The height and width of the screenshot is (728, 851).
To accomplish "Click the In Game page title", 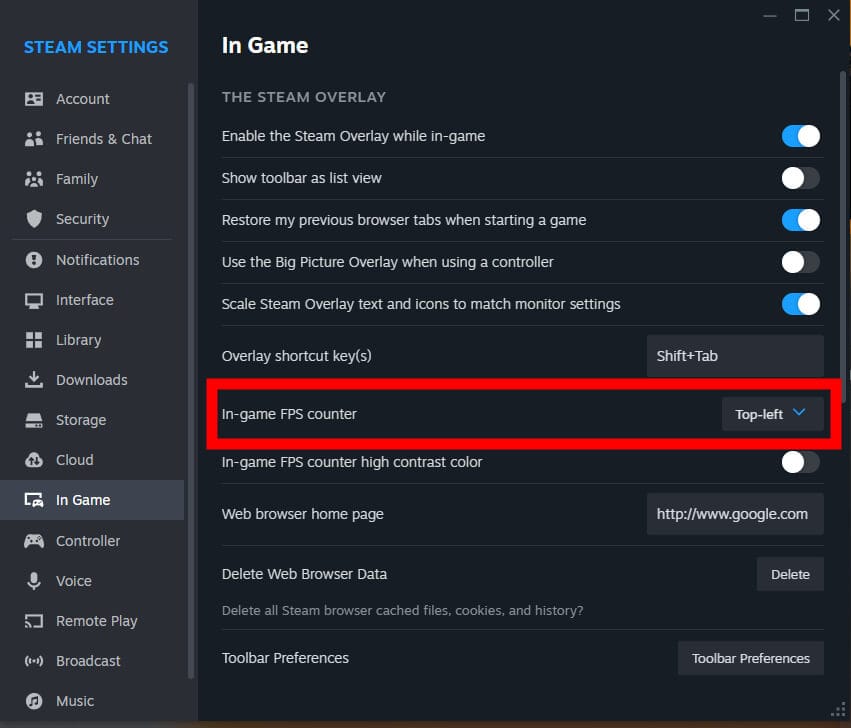I will 265,46.
